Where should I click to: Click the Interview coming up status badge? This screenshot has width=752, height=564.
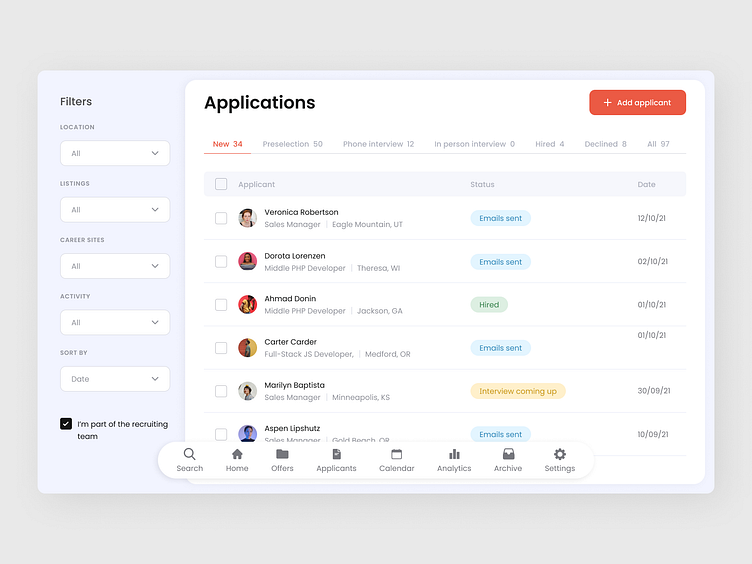point(518,391)
